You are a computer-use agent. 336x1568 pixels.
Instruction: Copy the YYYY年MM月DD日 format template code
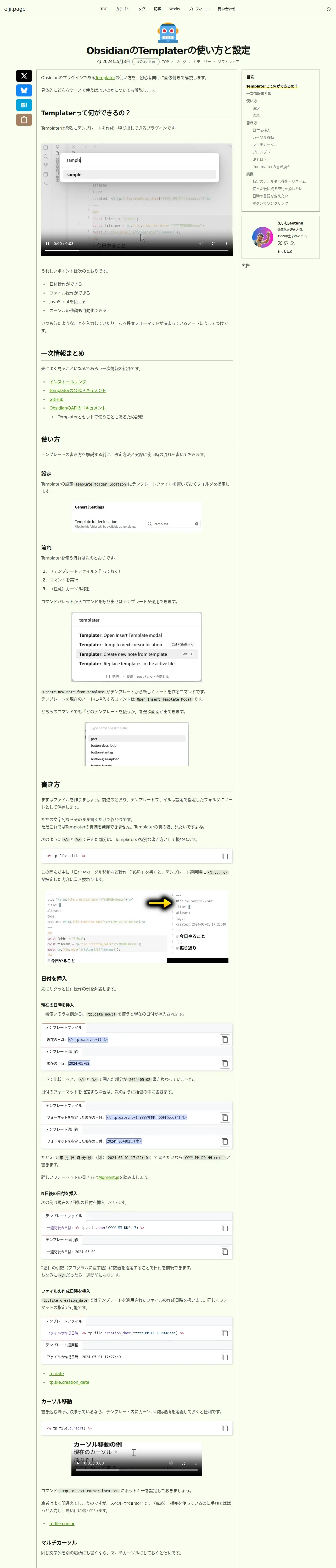[225, 1117]
